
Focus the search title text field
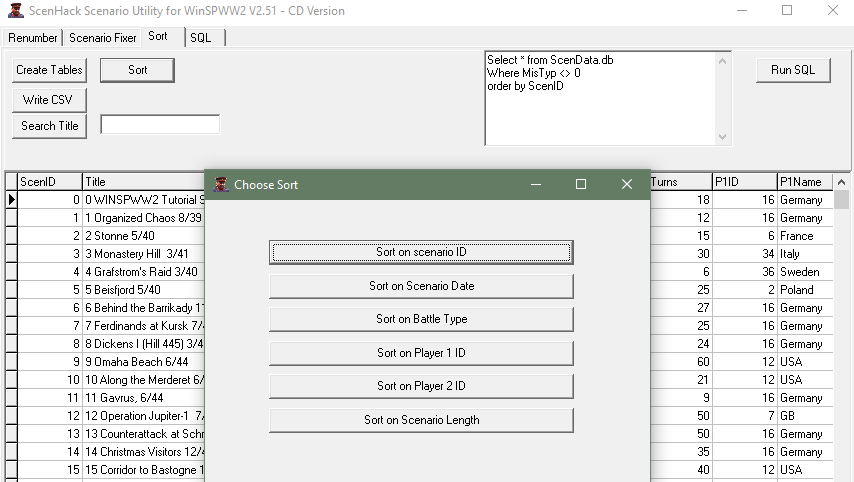click(x=160, y=125)
